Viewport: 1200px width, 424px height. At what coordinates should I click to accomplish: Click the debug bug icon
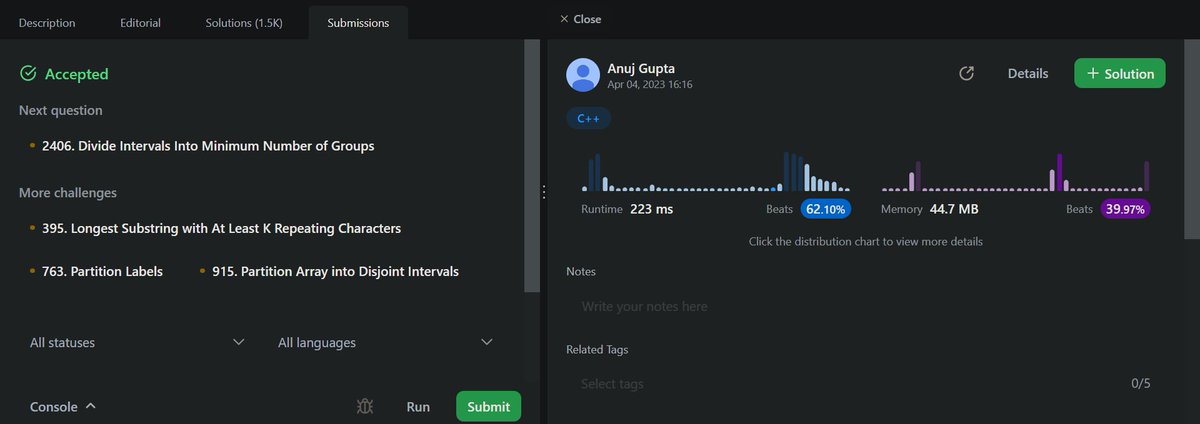tap(365, 407)
